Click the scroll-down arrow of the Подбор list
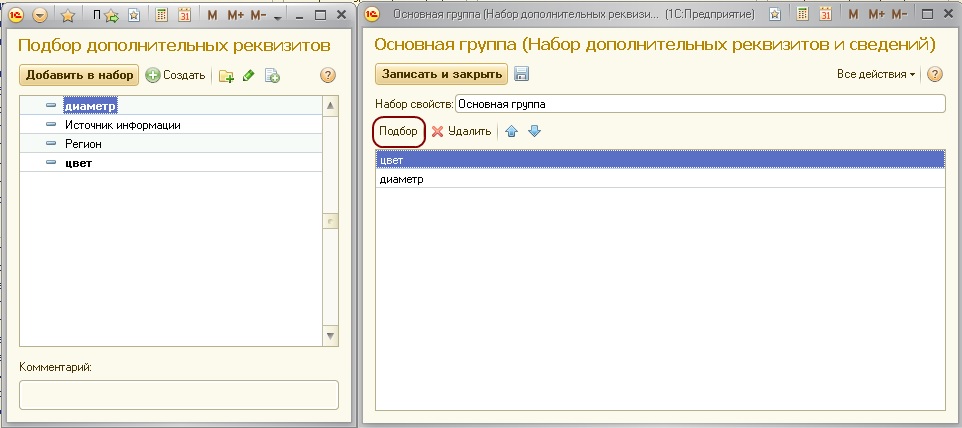The height and width of the screenshot is (428, 962). coord(331,336)
